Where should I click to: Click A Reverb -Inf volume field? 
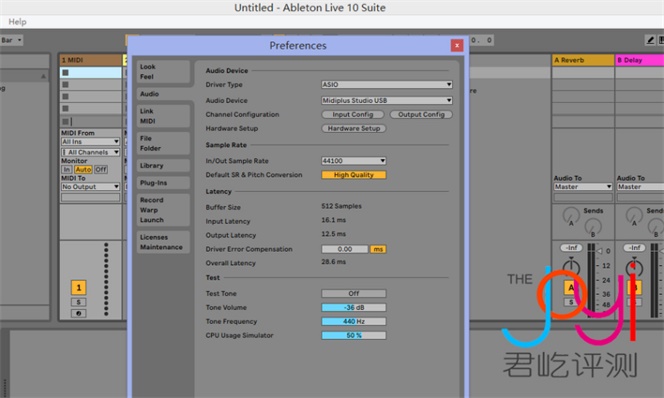click(x=571, y=248)
